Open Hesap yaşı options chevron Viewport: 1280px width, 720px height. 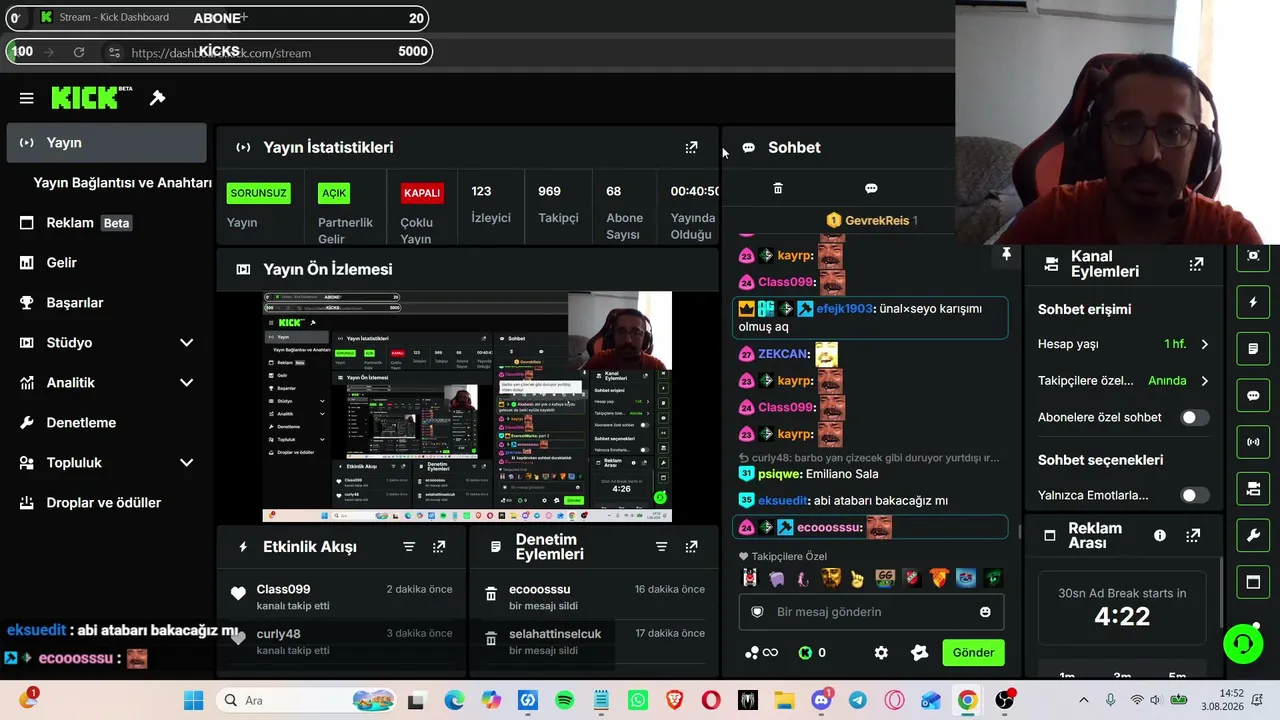point(1204,344)
